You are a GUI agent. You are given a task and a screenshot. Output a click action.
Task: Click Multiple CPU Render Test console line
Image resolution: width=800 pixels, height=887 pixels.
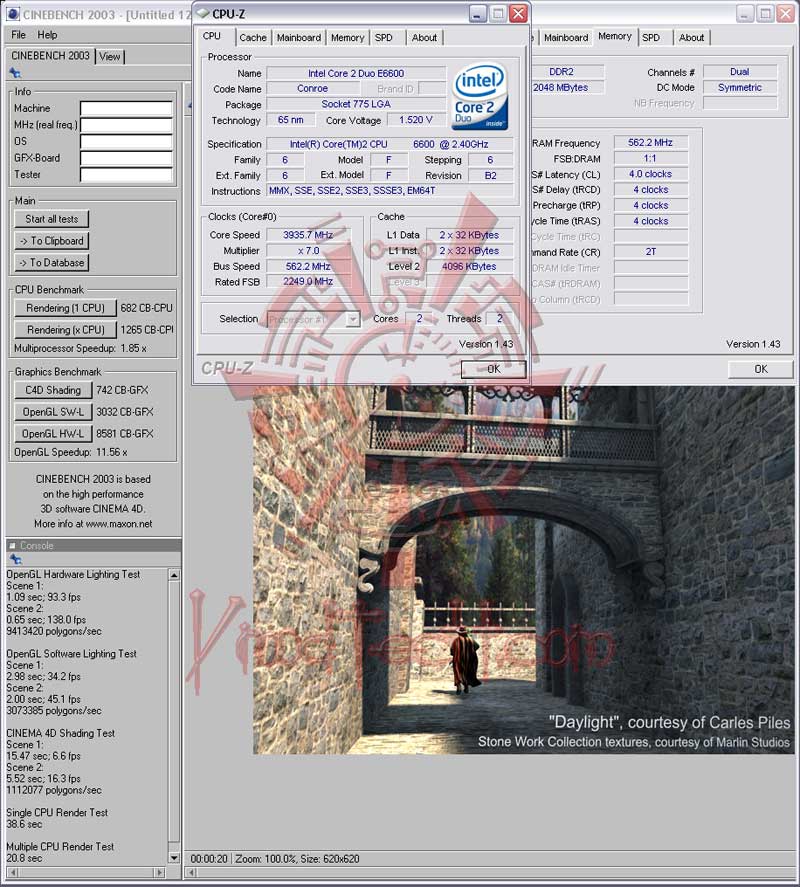click(60, 846)
